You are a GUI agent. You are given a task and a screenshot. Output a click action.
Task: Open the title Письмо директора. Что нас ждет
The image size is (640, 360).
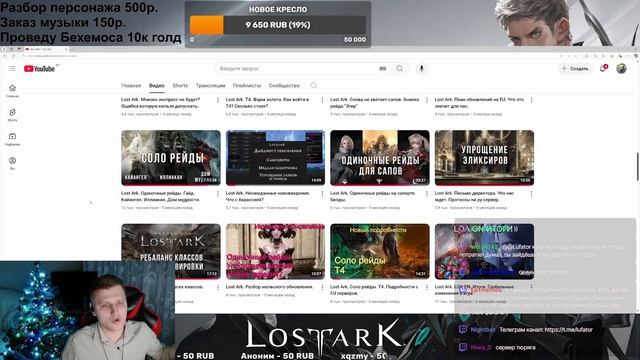pyautogui.click(x=474, y=196)
